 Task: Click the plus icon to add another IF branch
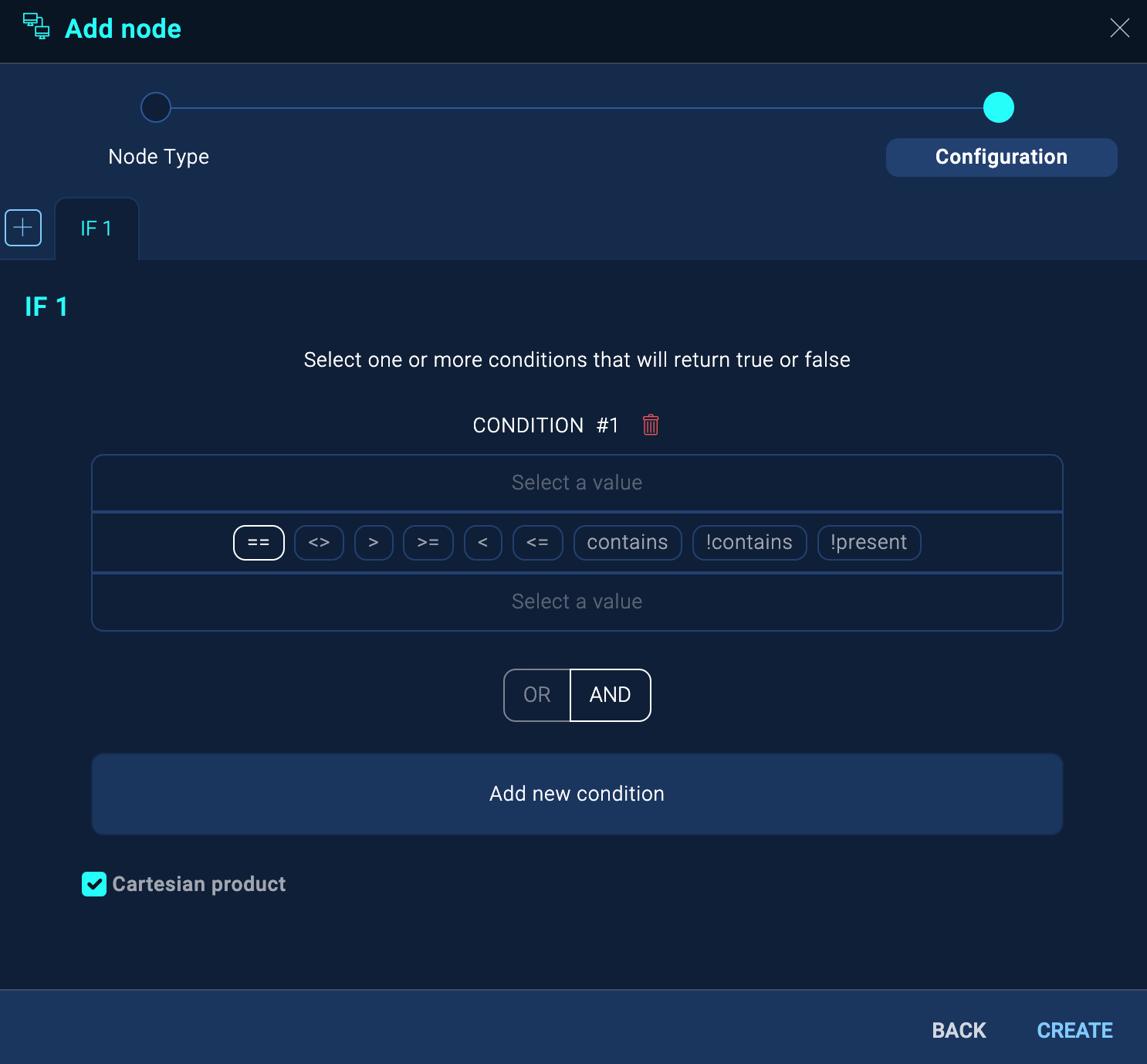point(24,227)
